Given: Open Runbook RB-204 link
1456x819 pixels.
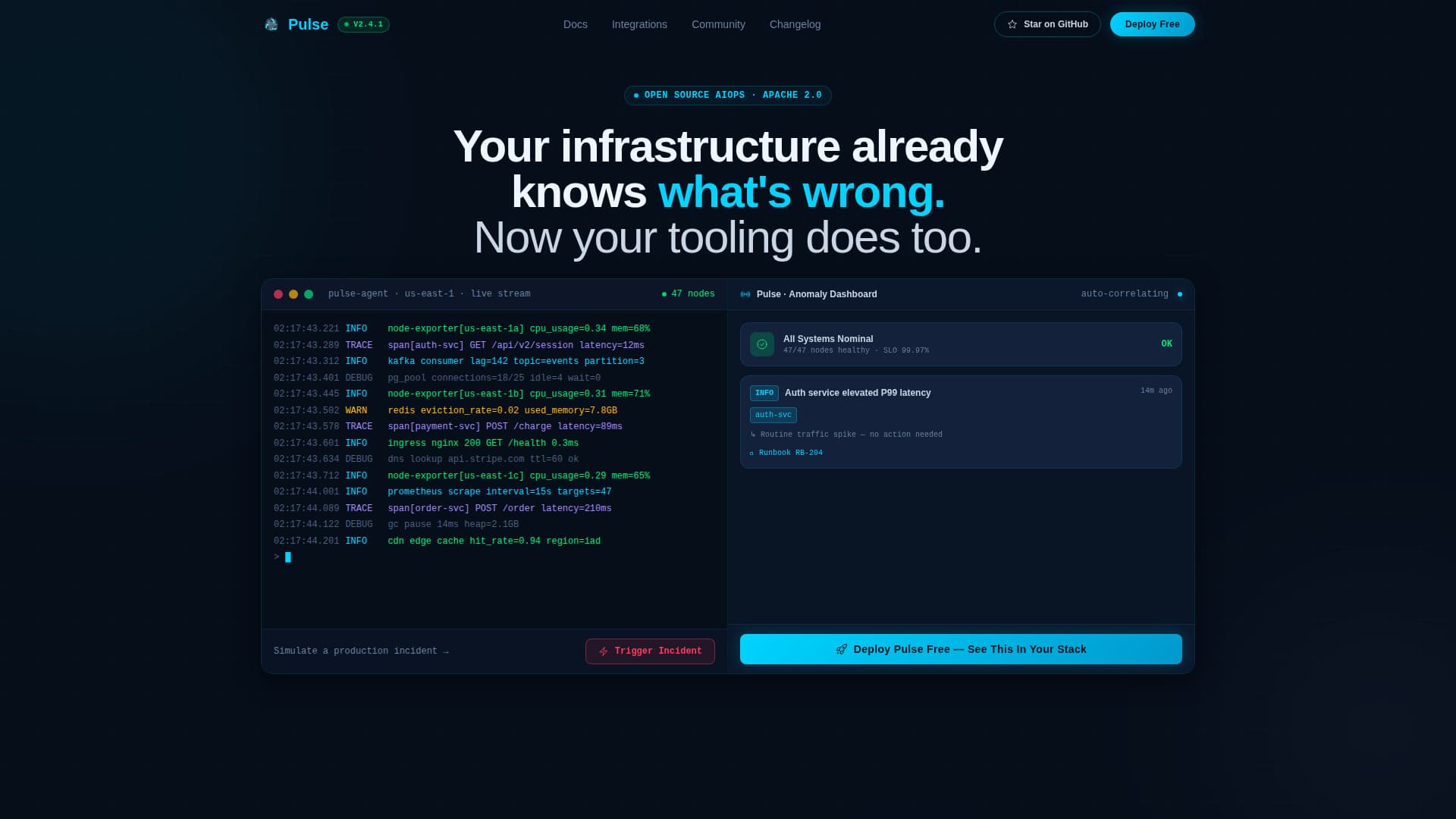Looking at the screenshot, I should coord(786,453).
